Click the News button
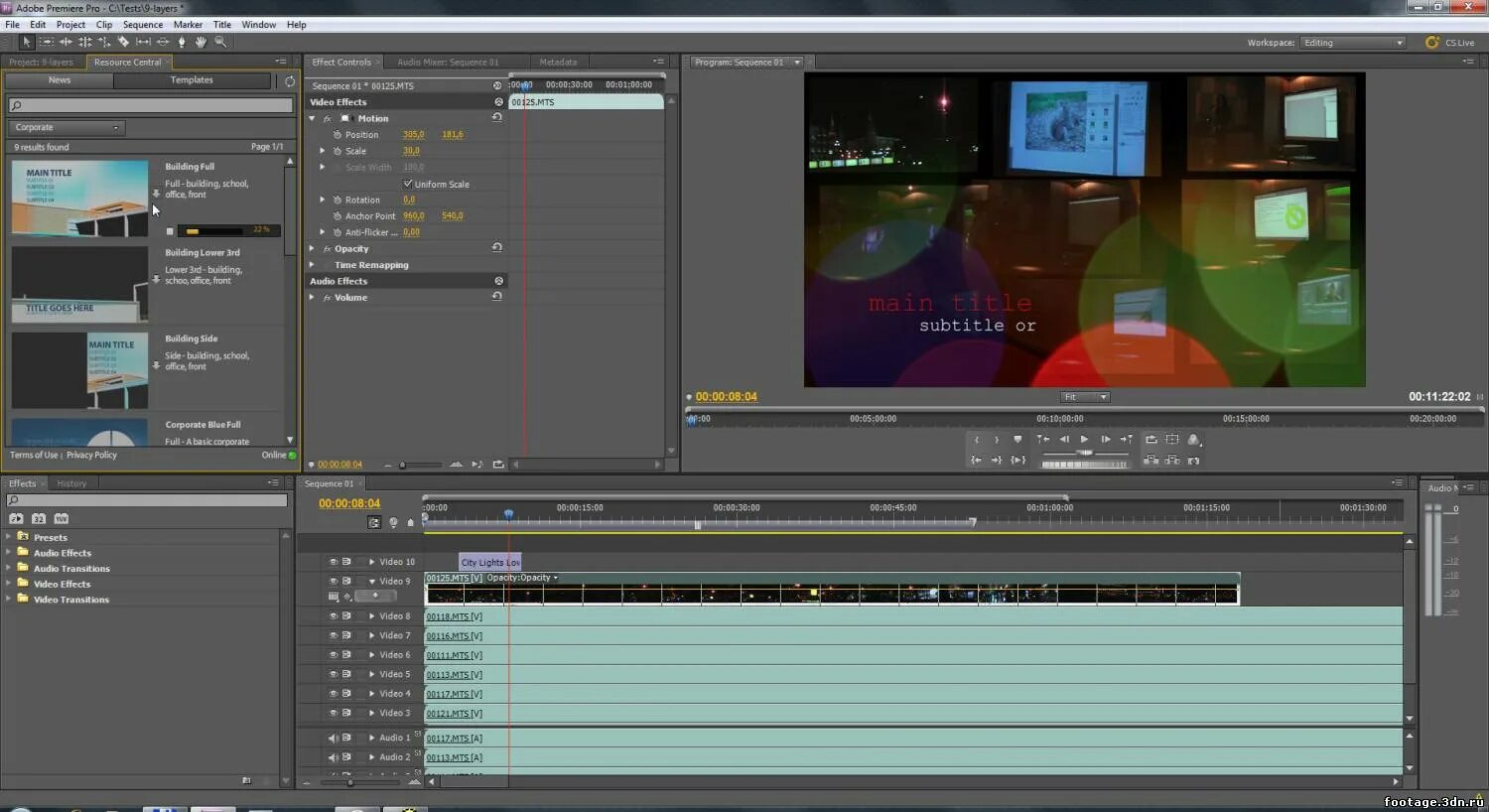Screen dimensions: 1489x812 click(60, 80)
